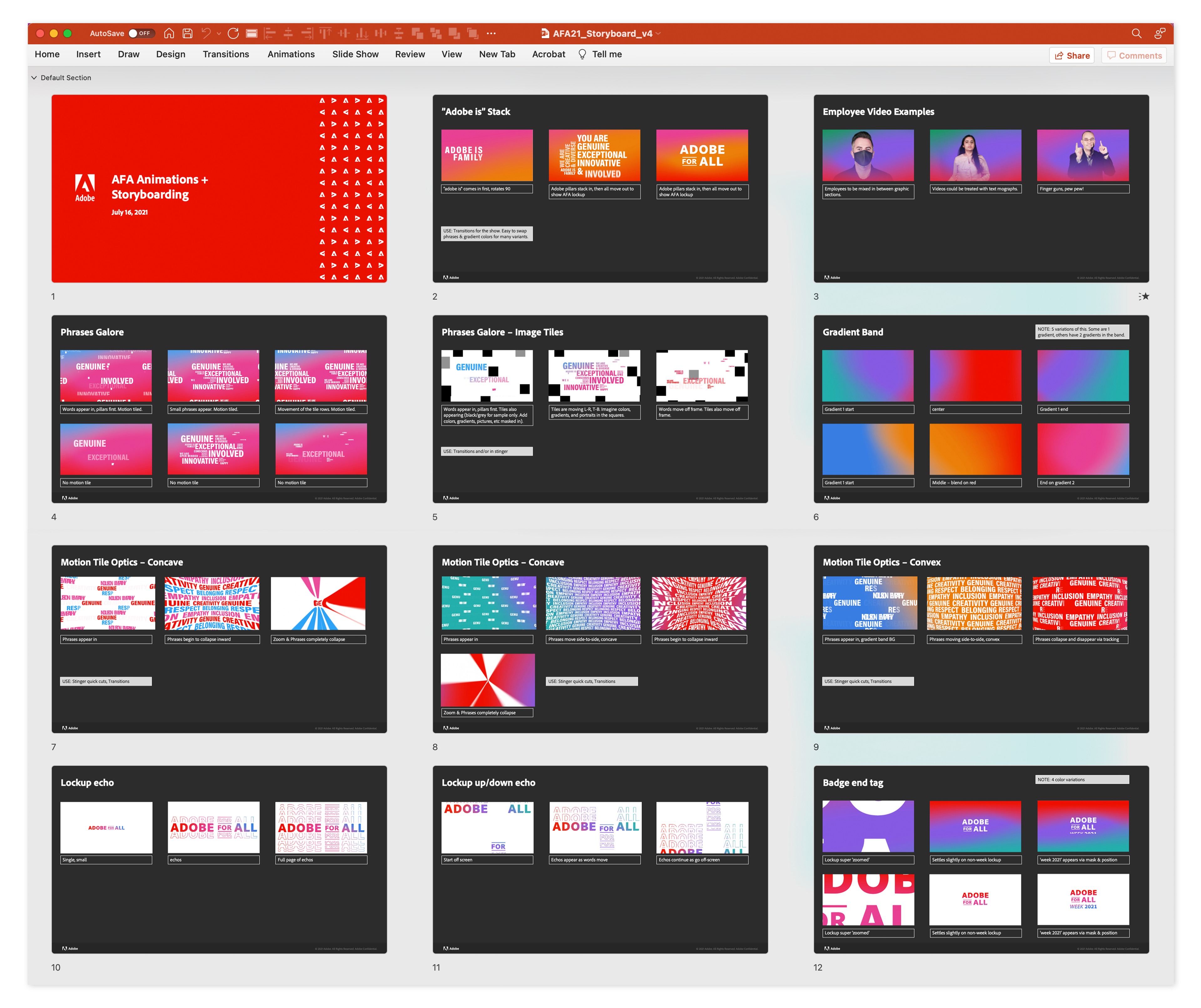
Task: Open the Insert tab
Action: click(88, 54)
